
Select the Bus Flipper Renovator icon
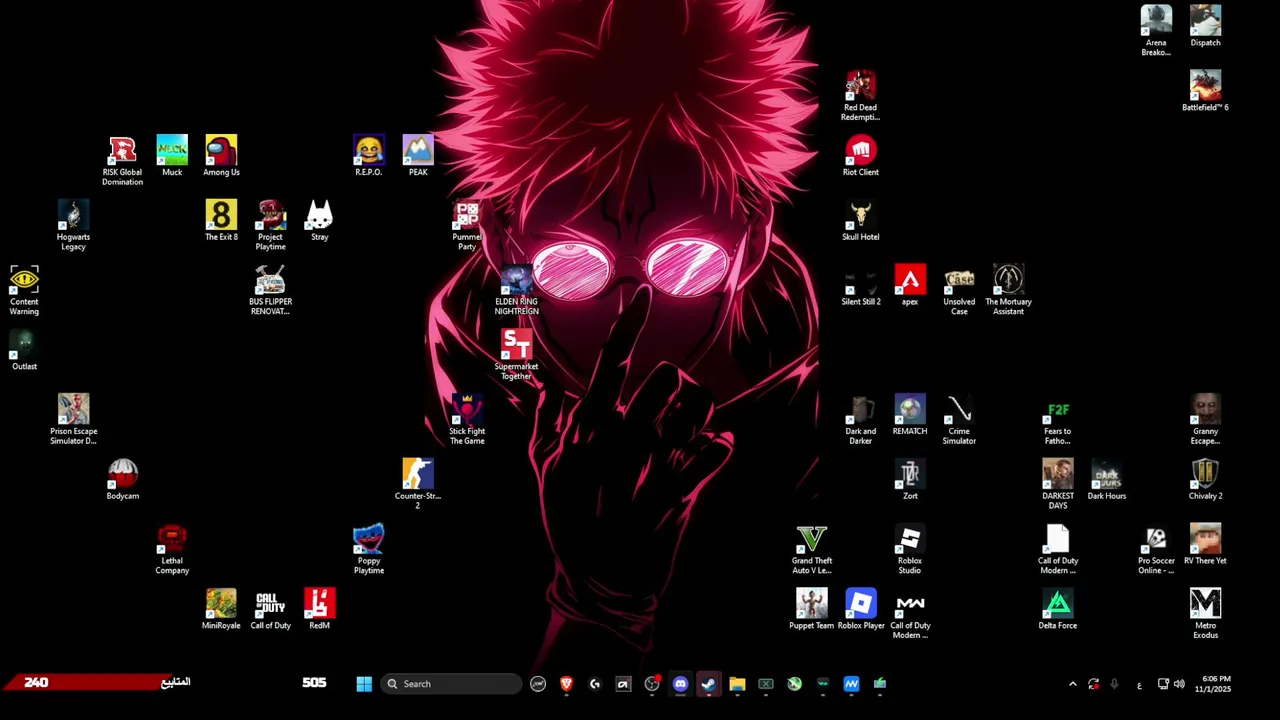pyautogui.click(x=270, y=290)
